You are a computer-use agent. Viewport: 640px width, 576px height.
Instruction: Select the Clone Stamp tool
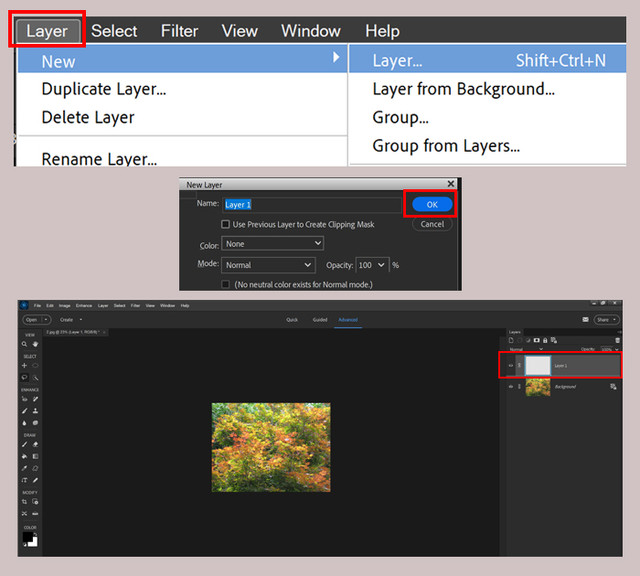tap(36, 411)
